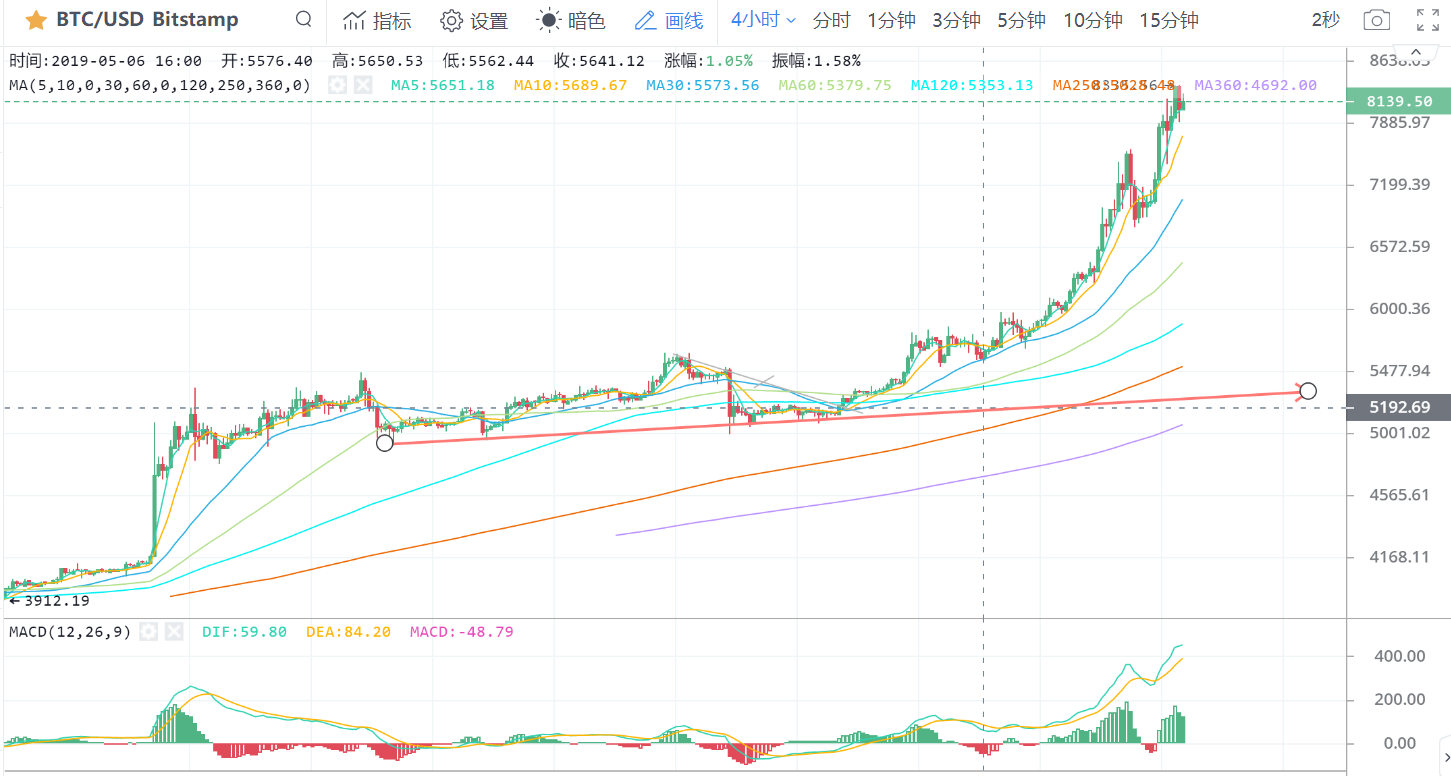
Task: Remove the MA indicator with X
Action: (x=363, y=85)
